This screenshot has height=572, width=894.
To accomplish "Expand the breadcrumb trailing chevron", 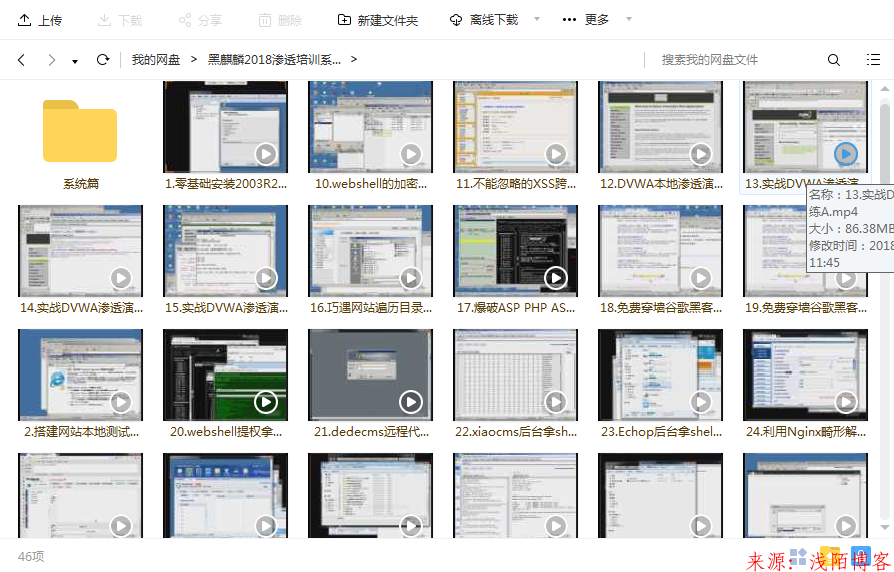I will click(354, 59).
